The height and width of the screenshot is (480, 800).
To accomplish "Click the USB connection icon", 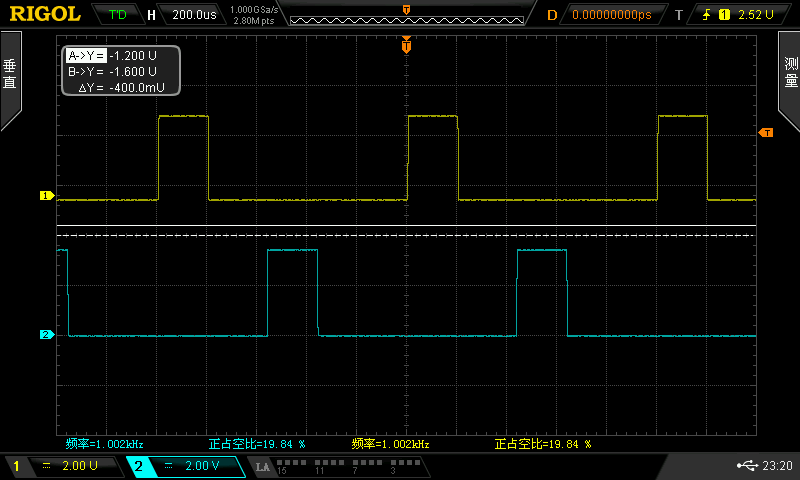I will pos(746,465).
